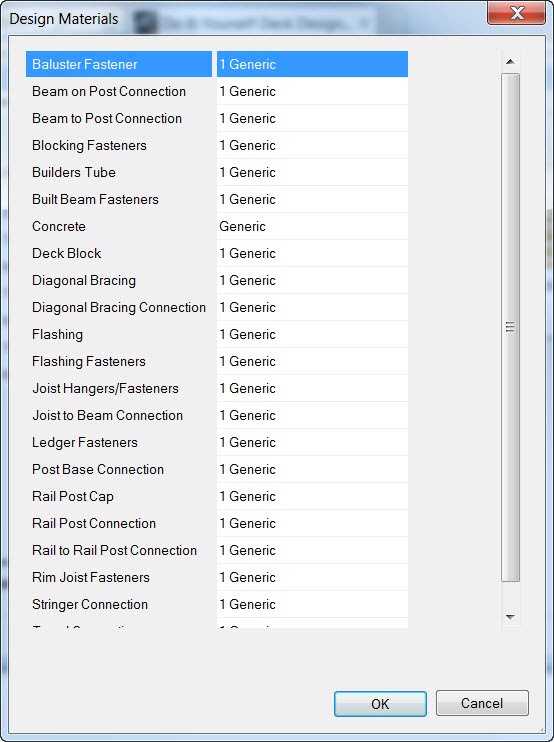Click the scrollbar up arrow

tap(510, 62)
